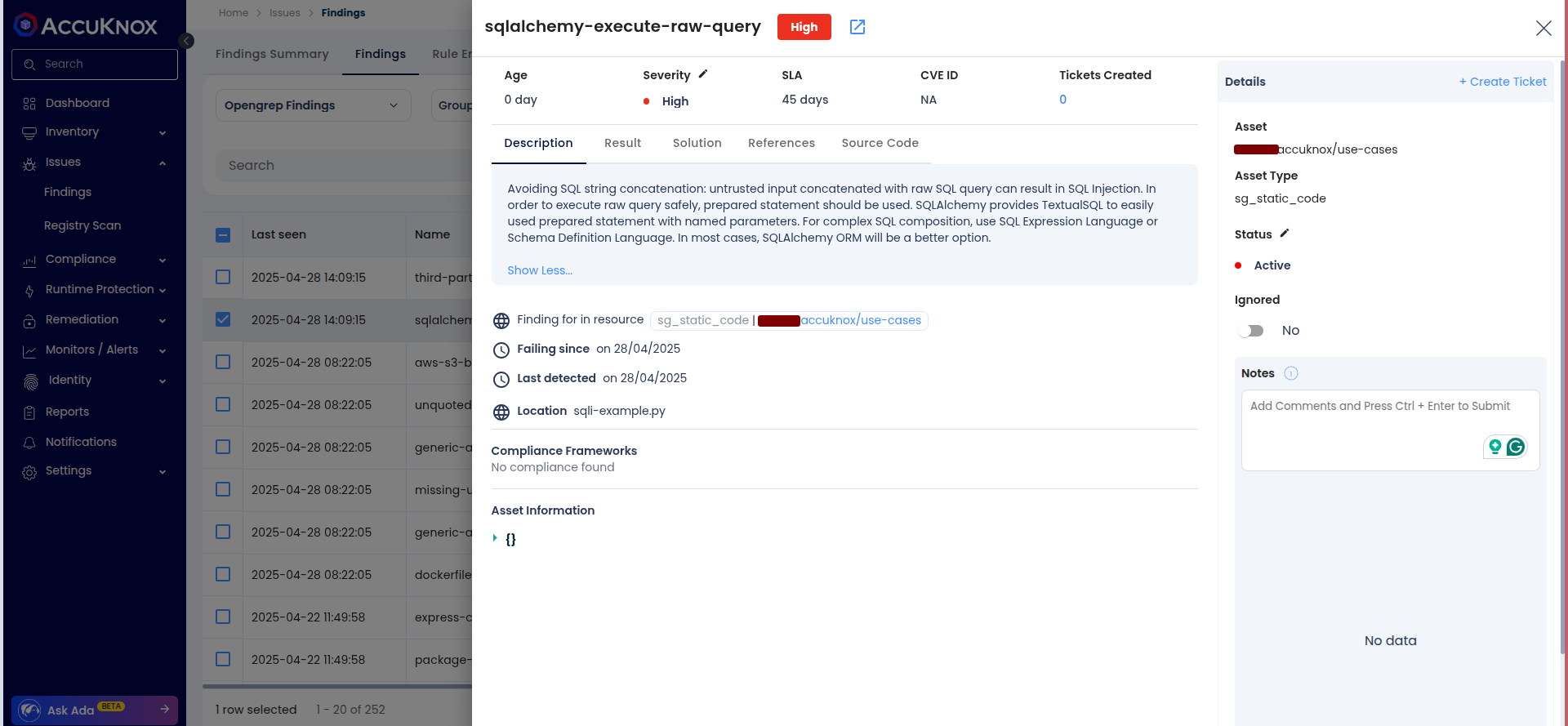Check the aws-s3 row checkbox
Viewport: 1568px width, 726px height.
[223, 362]
